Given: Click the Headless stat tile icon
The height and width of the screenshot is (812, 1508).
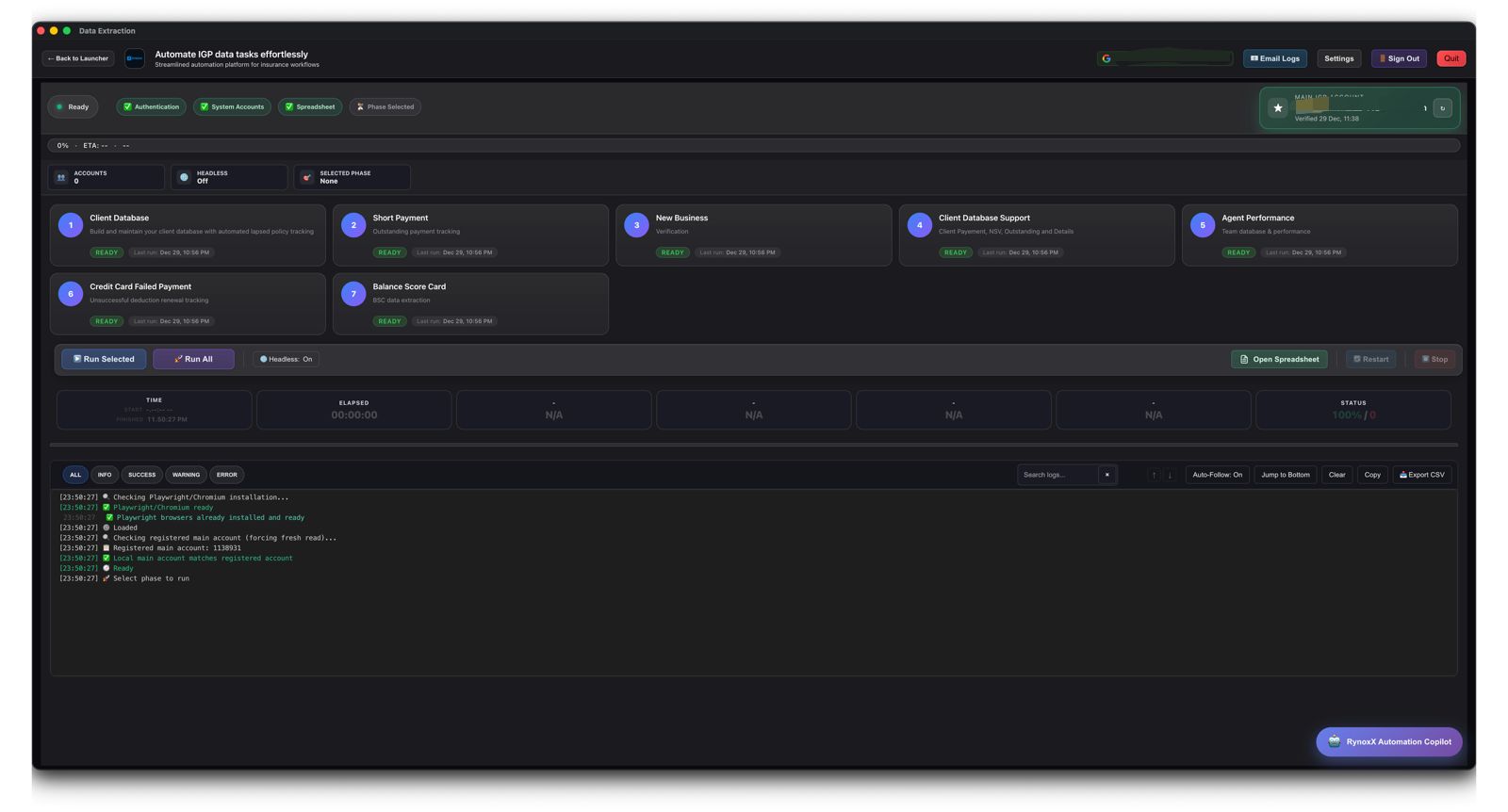Looking at the screenshot, I should click(x=184, y=177).
